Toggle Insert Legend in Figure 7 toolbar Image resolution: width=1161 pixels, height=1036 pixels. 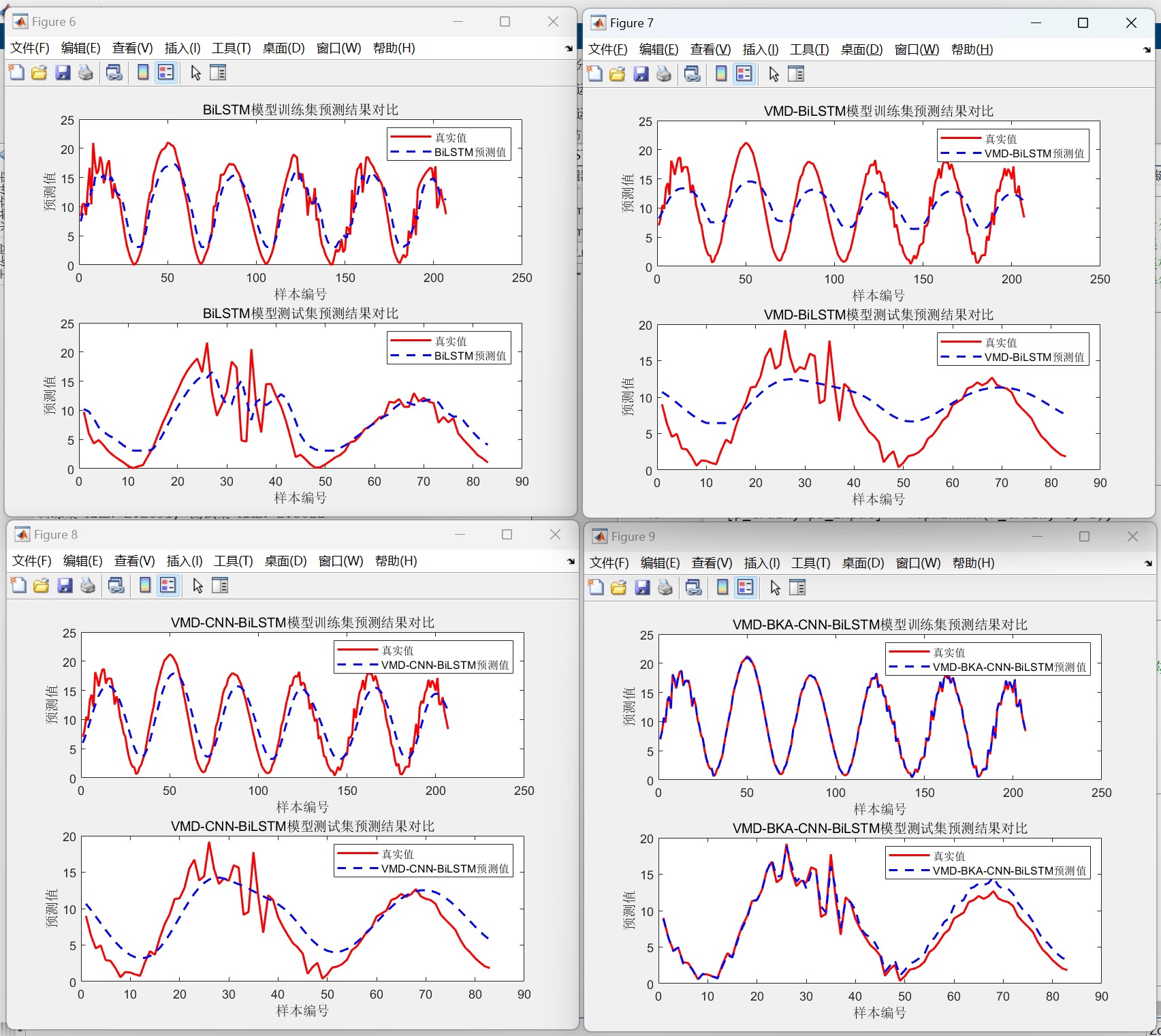(x=744, y=74)
